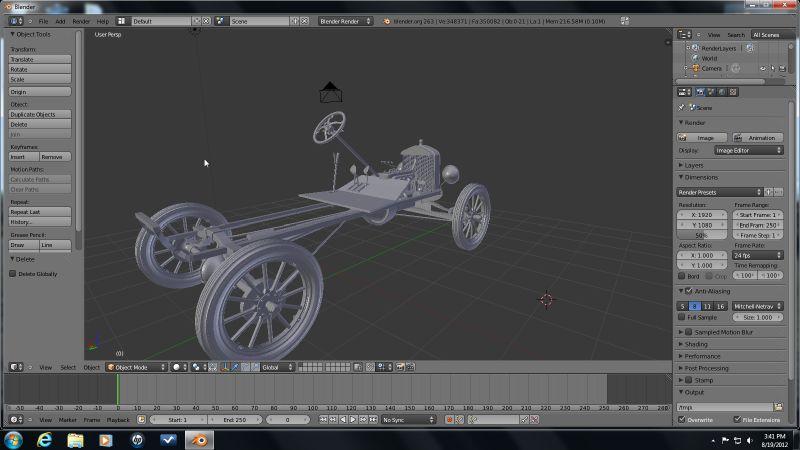Play the animation in reverse
800x450 pixels.
coord(343,419)
